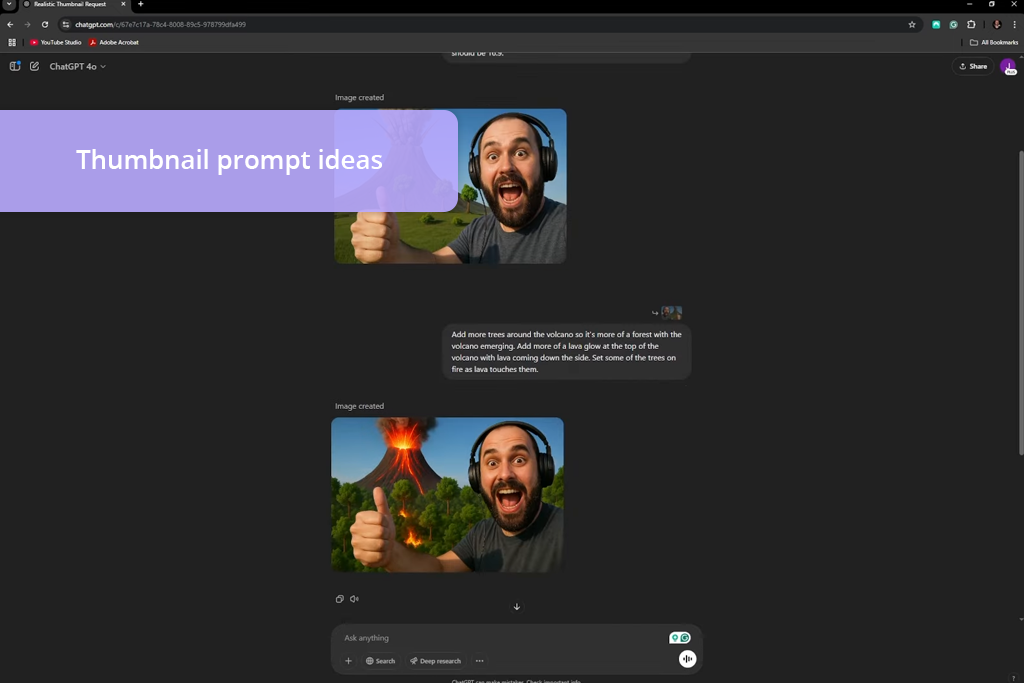Bookmark this page with the star

912,24
